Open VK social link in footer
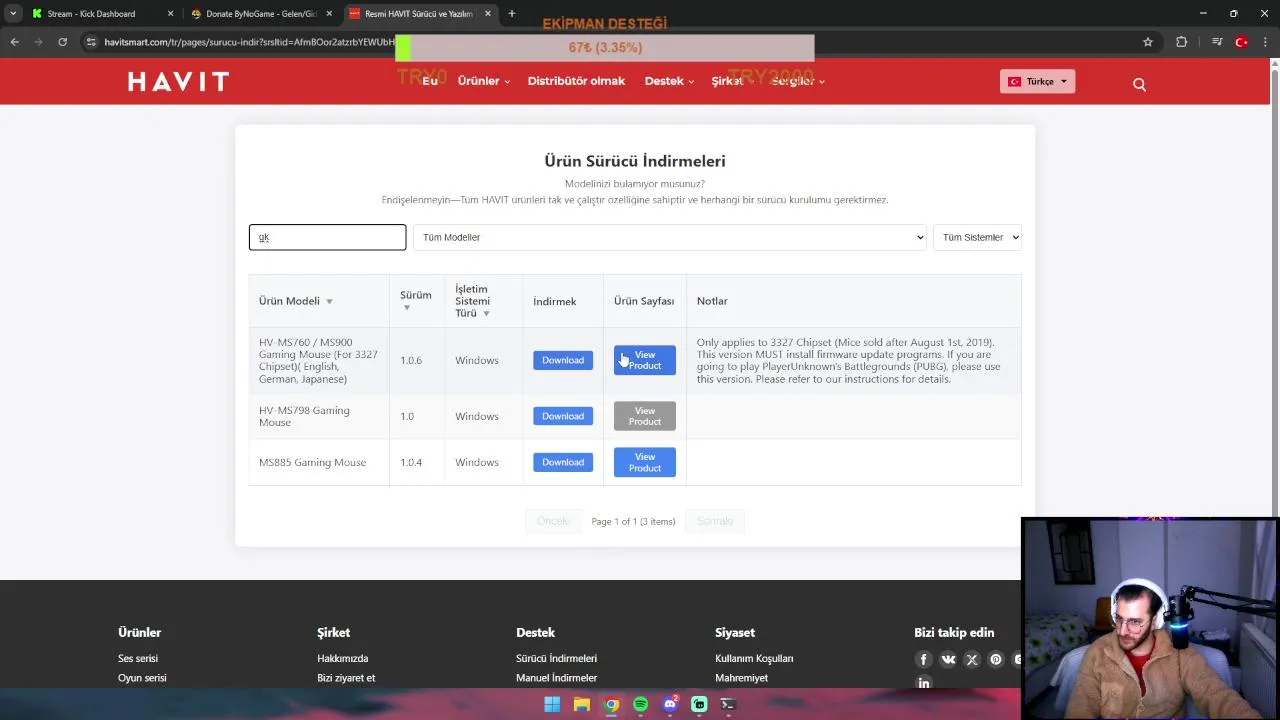This screenshot has width=1280, height=720. [948, 659]
